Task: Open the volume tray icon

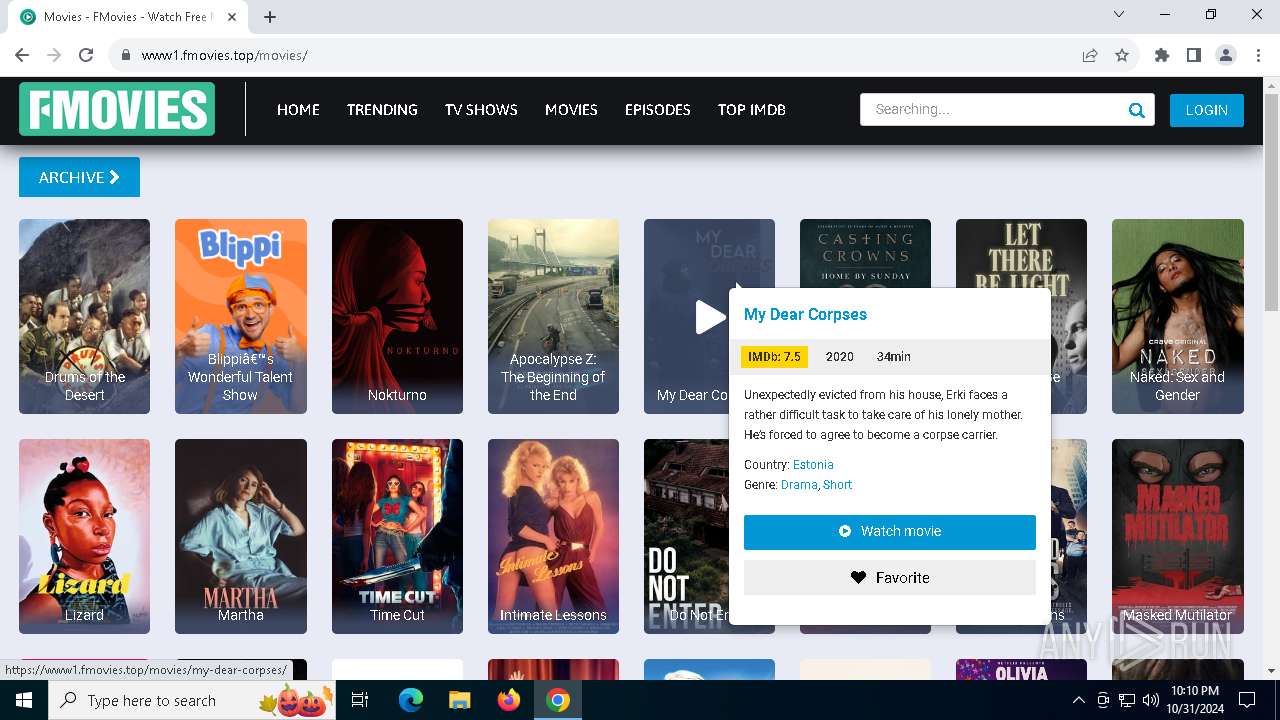Action: point(1151,700)
